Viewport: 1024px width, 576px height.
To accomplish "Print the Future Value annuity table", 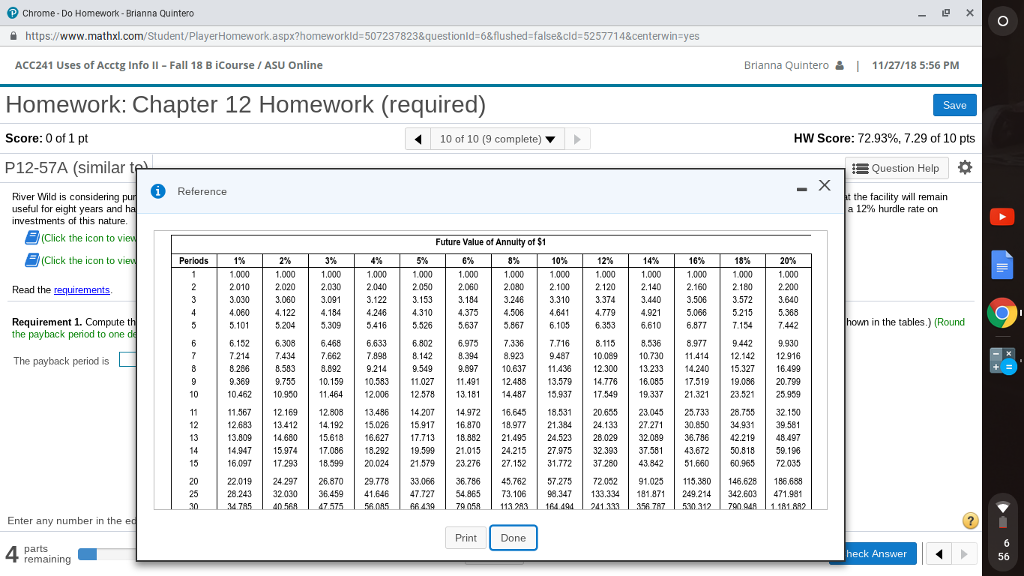I will coord(465,537).
